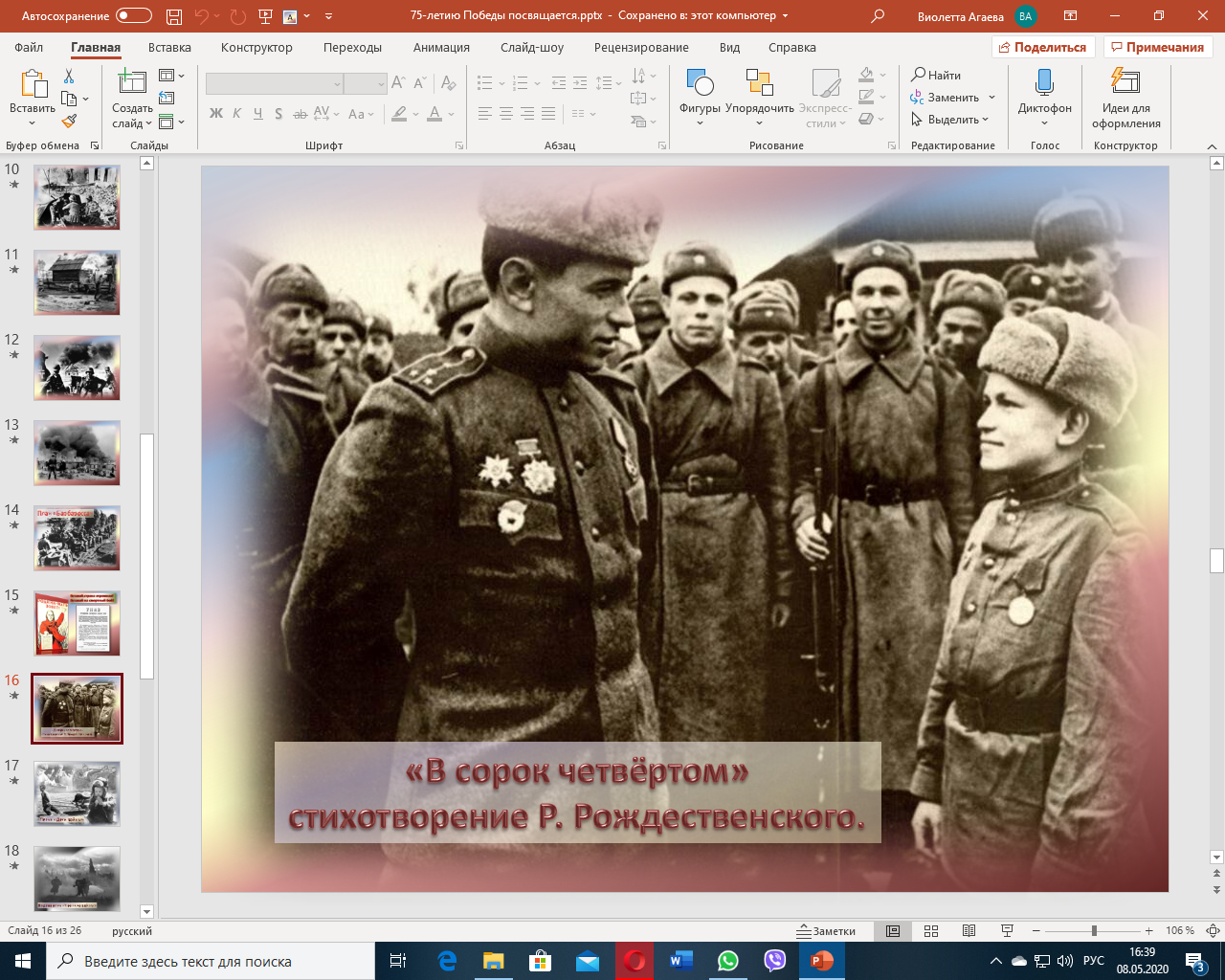Select slide 14 thumbnail
This screenshot has height=980, width=1225.
[78, 538]
